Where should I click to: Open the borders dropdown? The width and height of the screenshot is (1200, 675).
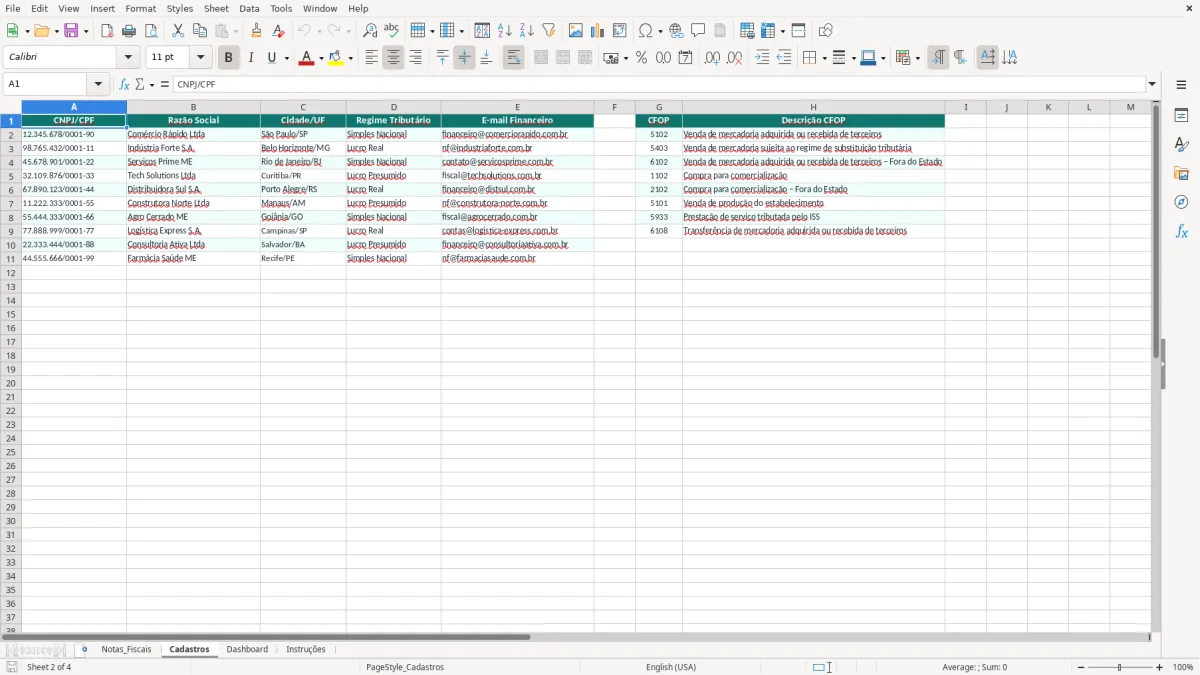823,57
